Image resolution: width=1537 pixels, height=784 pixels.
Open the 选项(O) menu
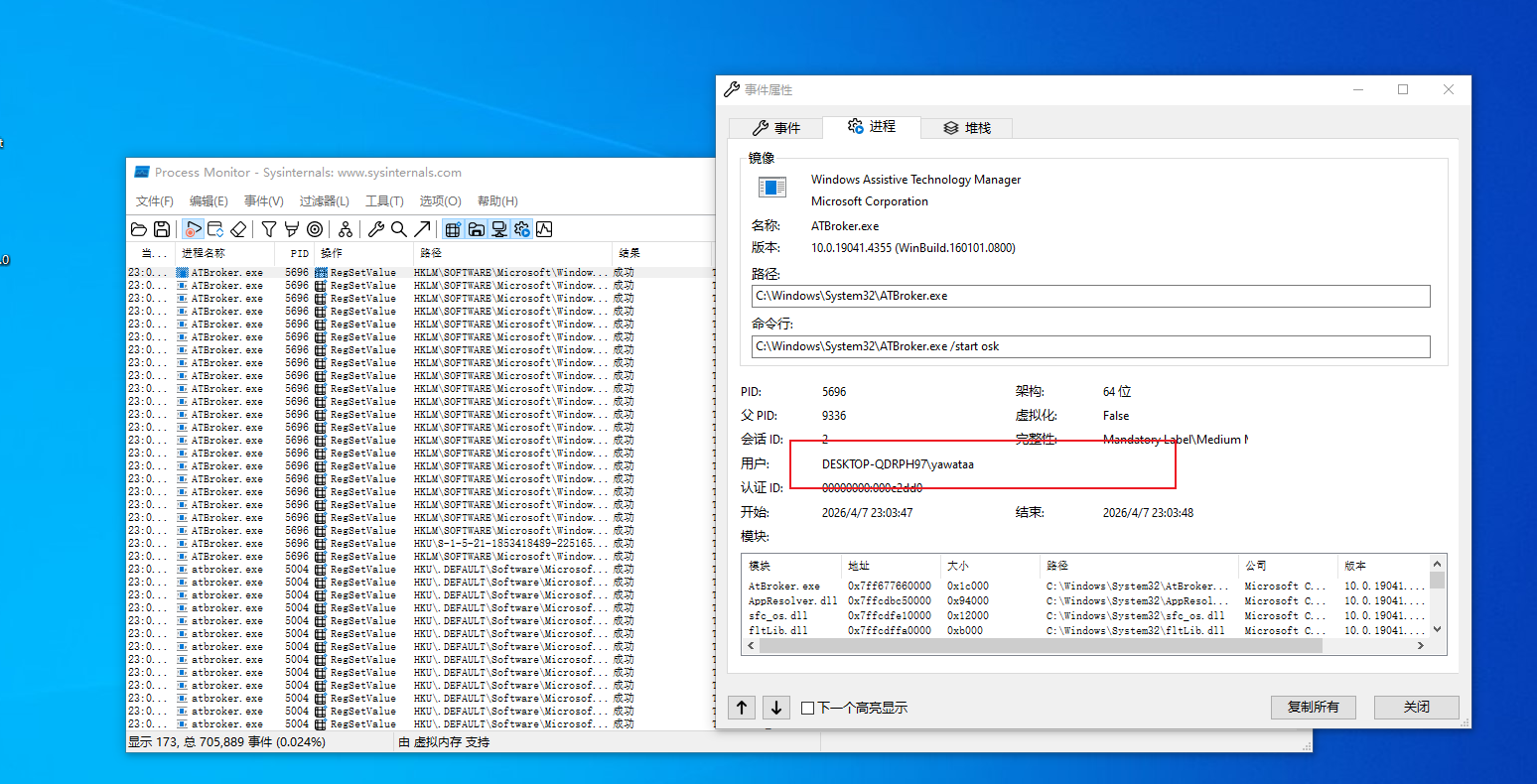click(x=440, y=200)
